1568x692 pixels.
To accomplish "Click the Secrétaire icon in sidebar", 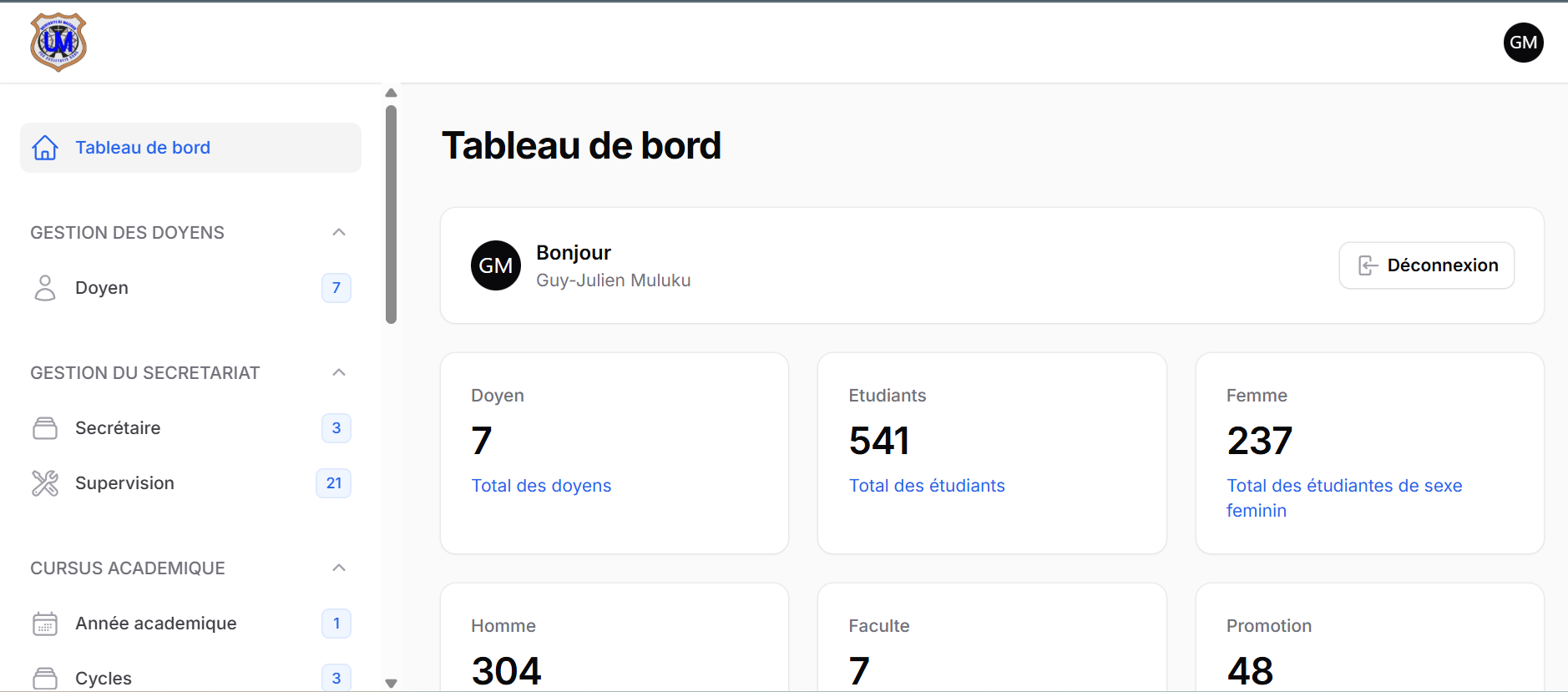I will point(45,427).
